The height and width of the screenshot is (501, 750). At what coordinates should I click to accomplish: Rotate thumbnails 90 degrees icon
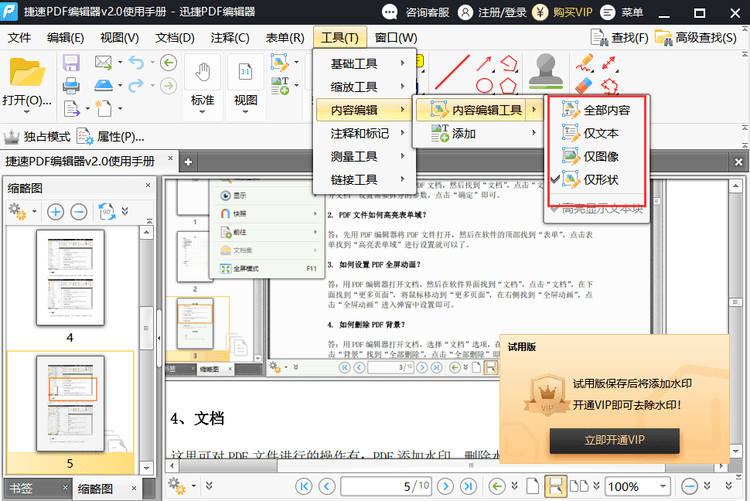click(x=107, y=212)
